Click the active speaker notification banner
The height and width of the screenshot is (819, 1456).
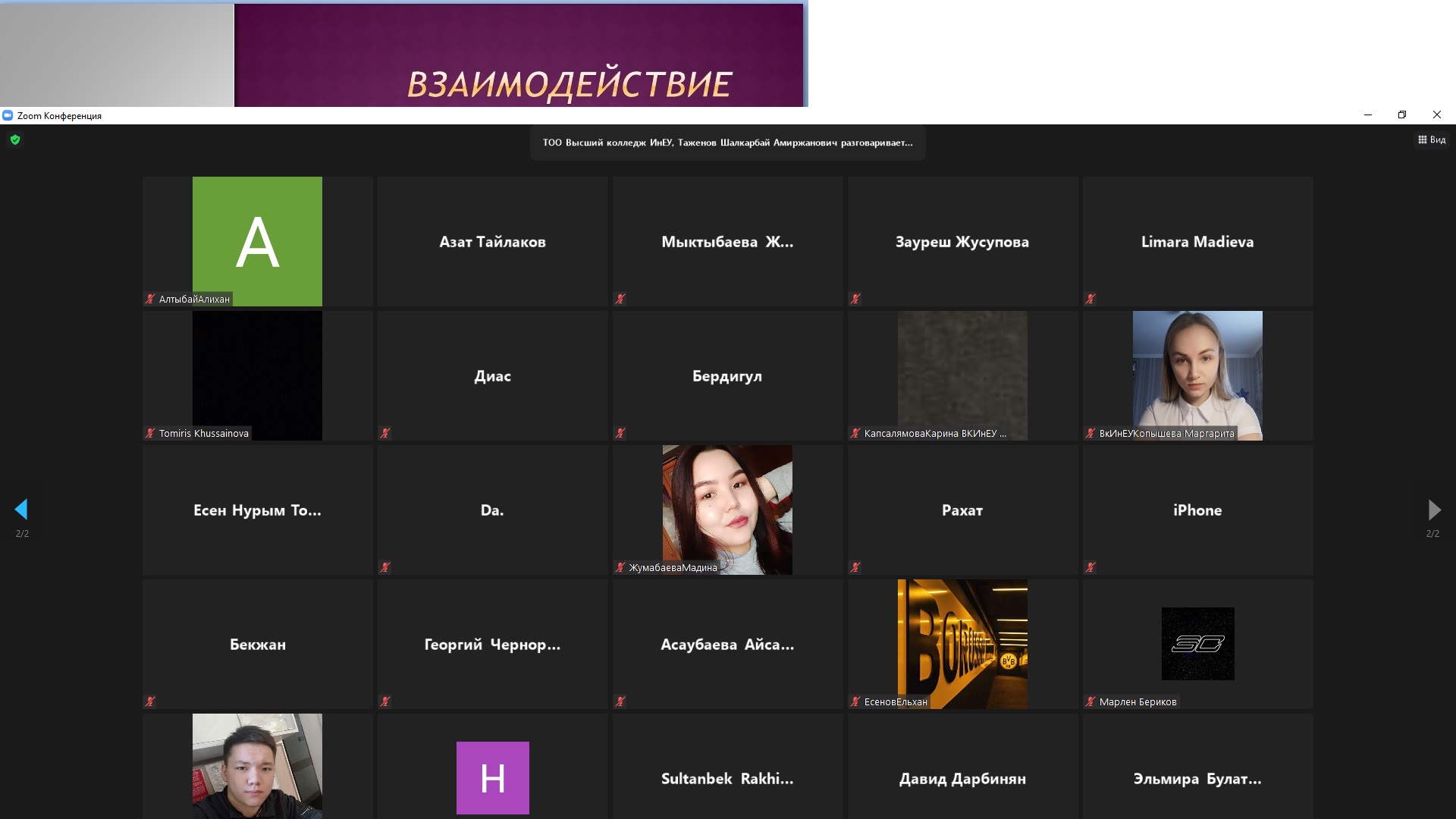point(727,143)
